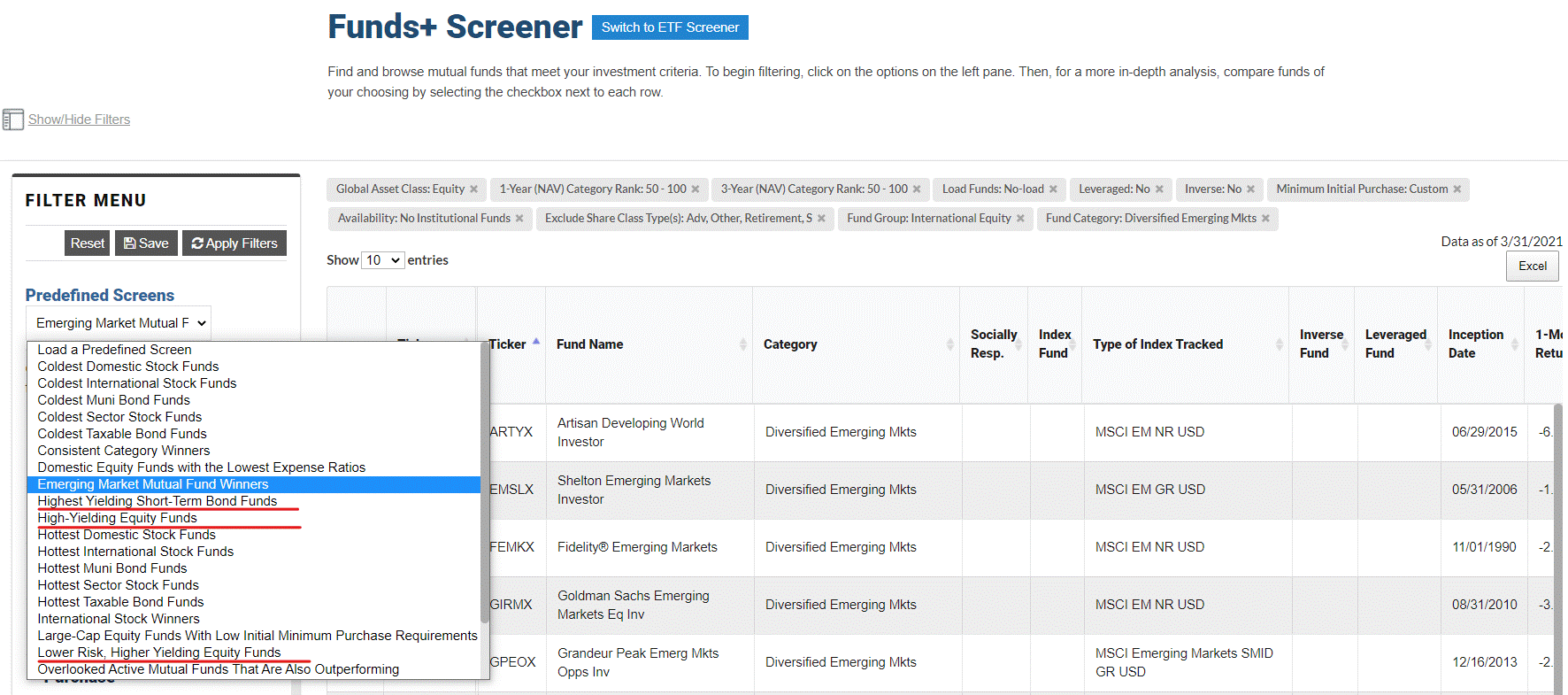The width and height of the screenshot is (1568, 695).
Task: Click Goldman Sachs Emerging Markets Eq Inv
Action: pyautogui.click(x=634, y=606)
